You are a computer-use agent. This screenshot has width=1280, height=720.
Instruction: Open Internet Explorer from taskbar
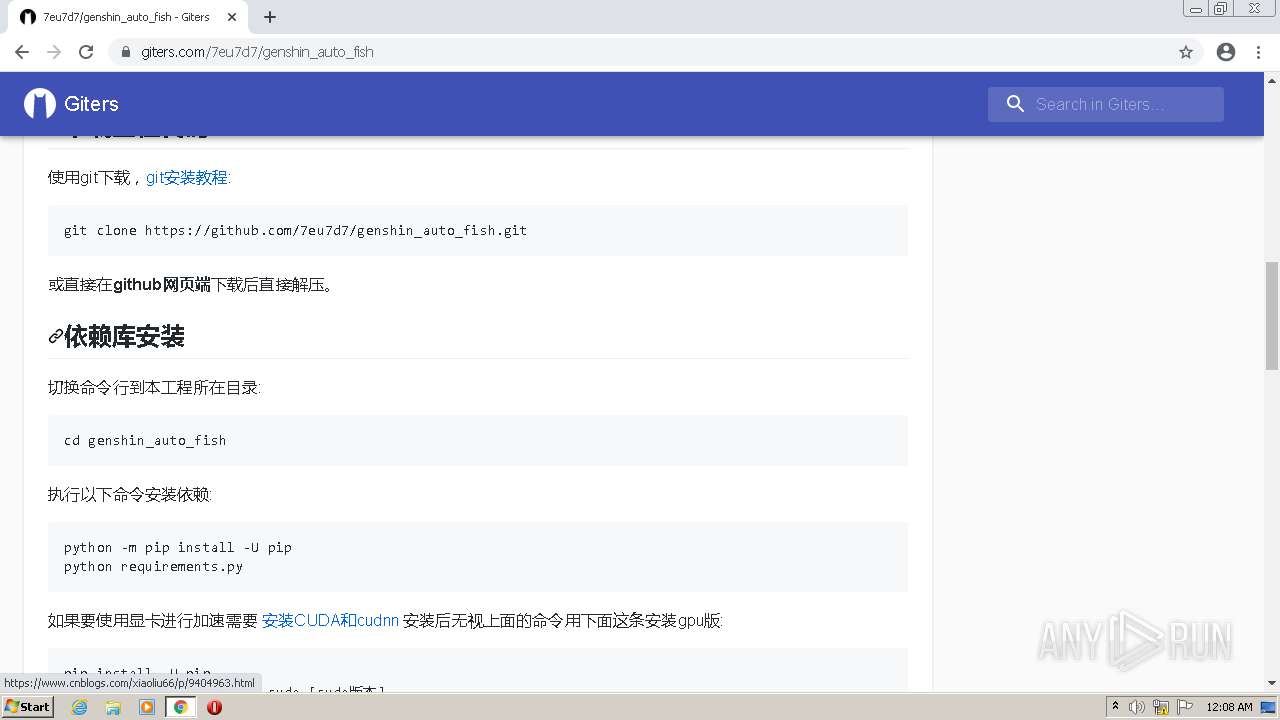[80, 707]
